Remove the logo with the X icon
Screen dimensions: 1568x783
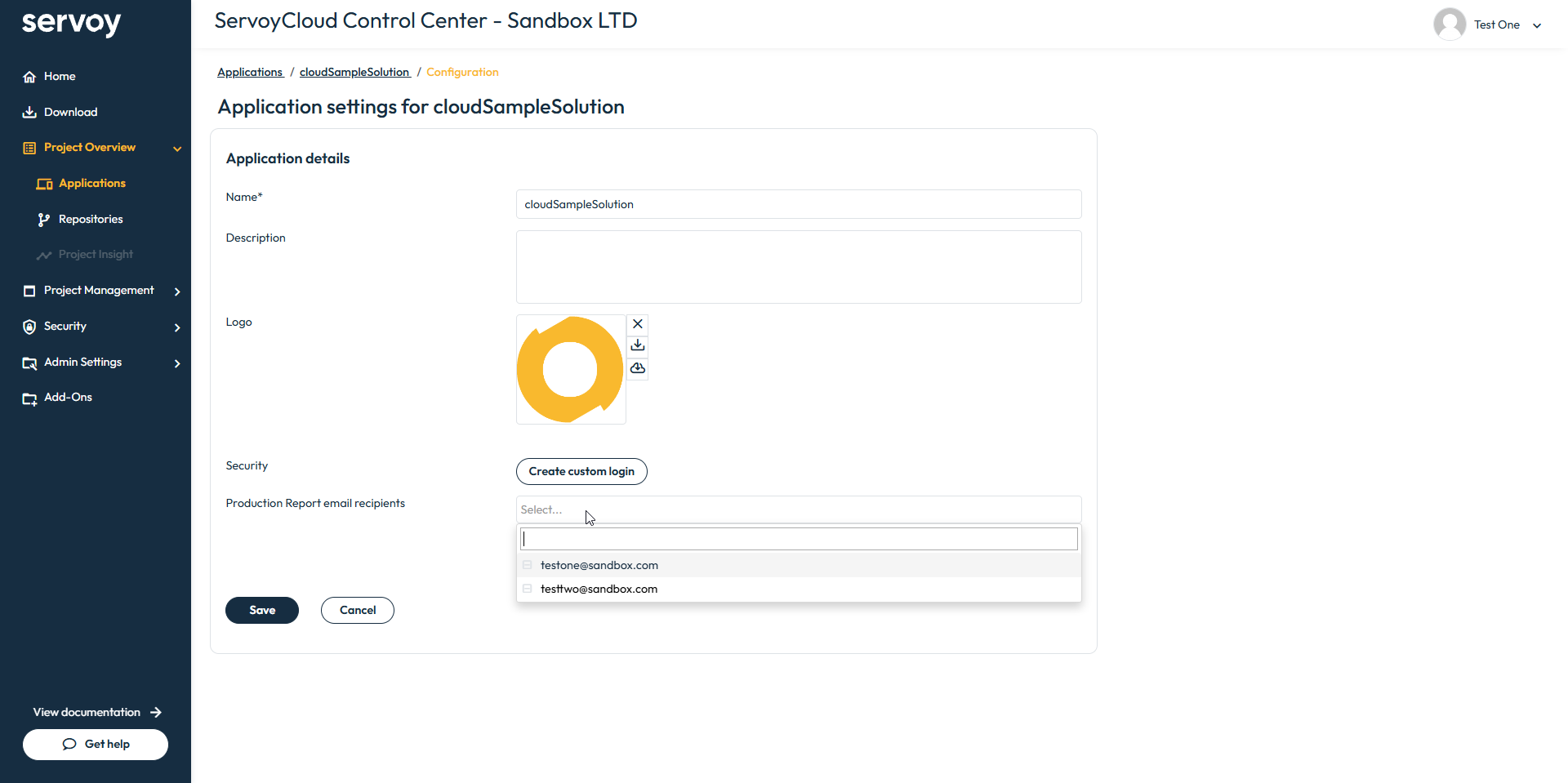[x=638, y=324]
